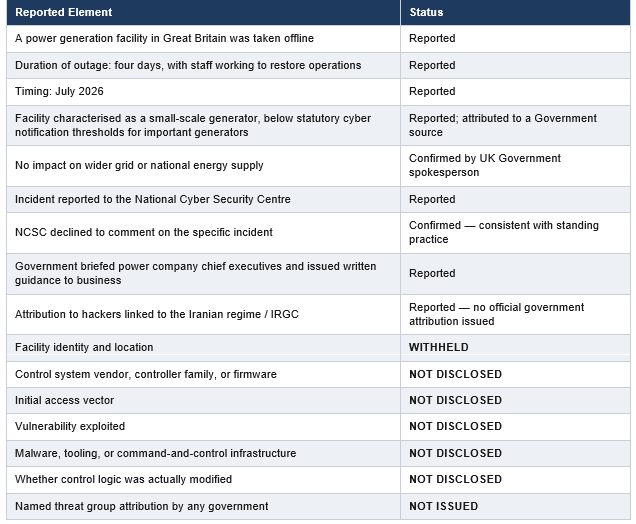Select the power generation facility offline row

[x=318, y=39]
